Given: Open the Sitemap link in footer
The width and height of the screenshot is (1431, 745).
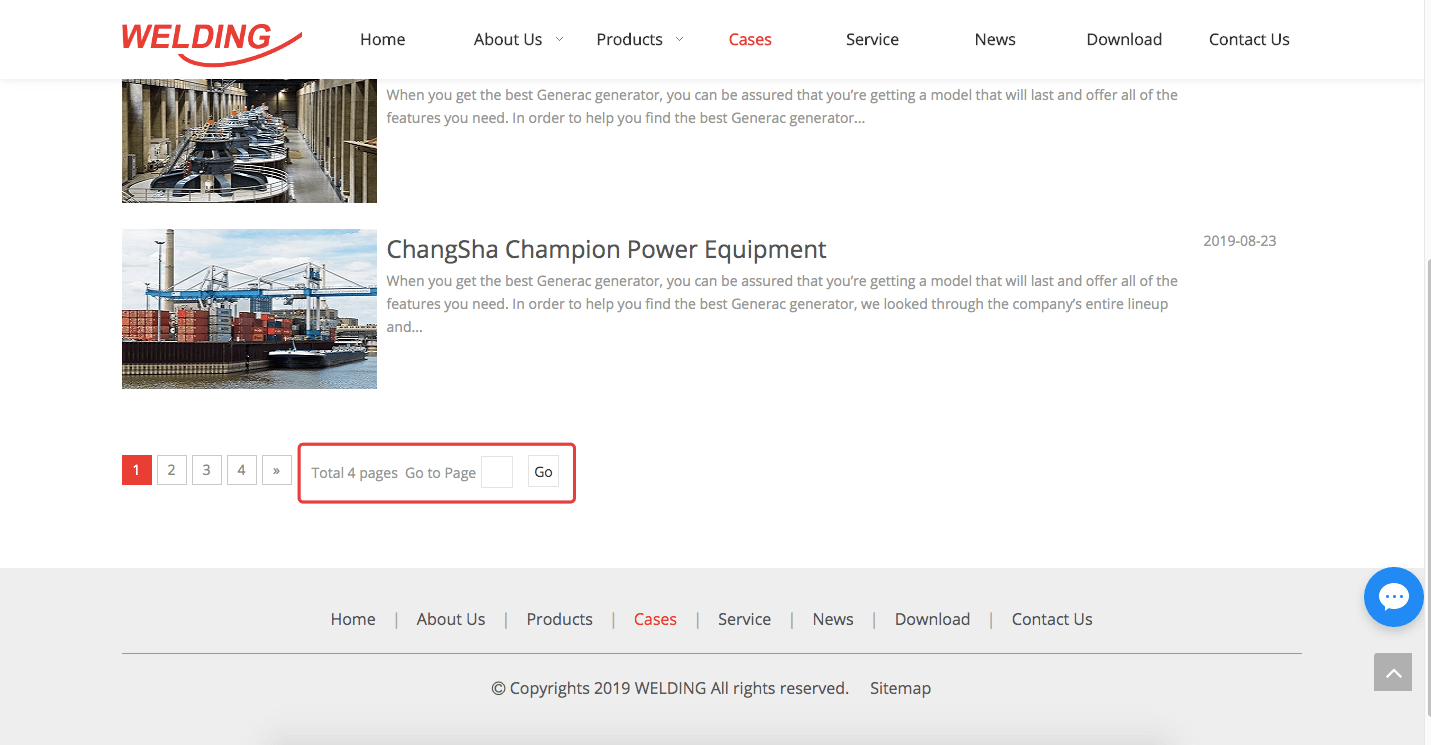Looking at the screenshot, I should point(900,688).
